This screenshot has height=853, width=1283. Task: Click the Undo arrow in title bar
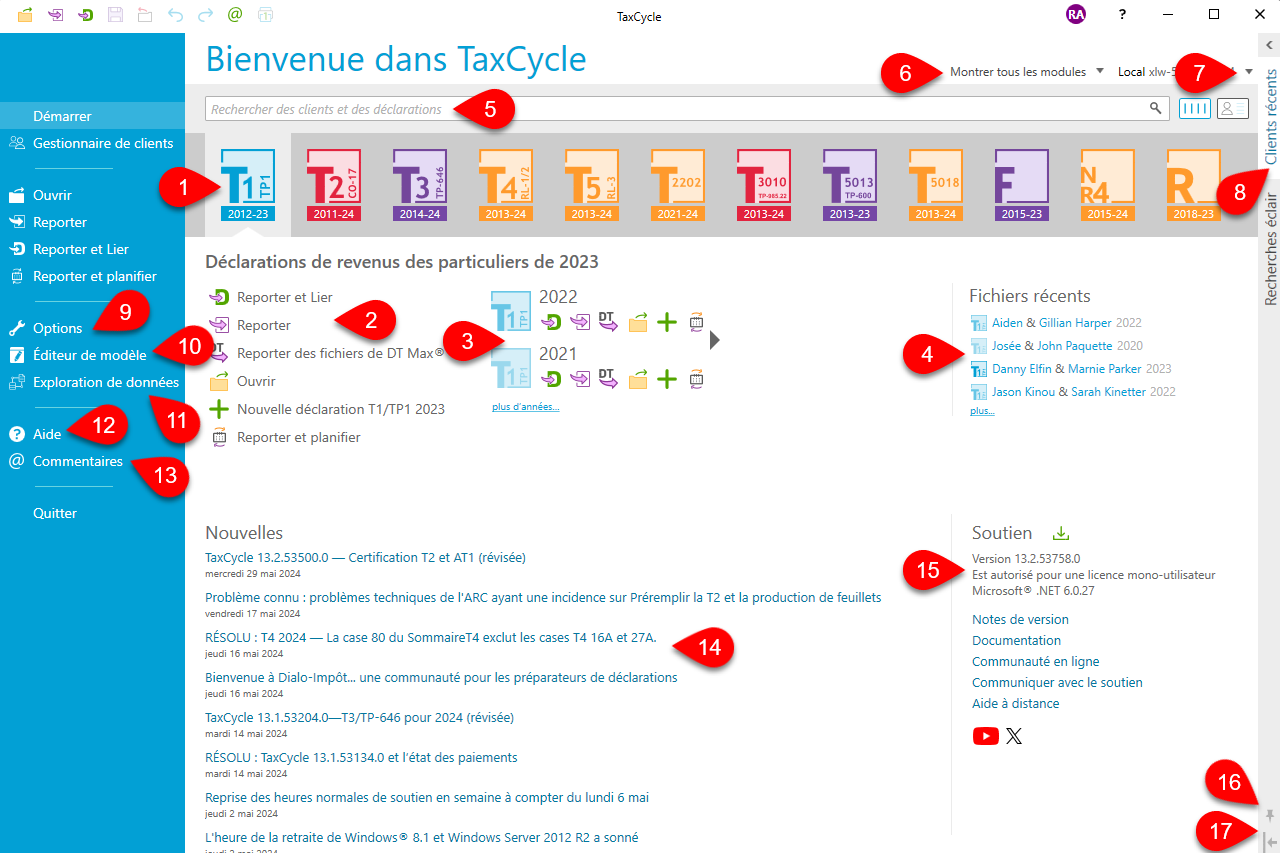tap(176, 15)
